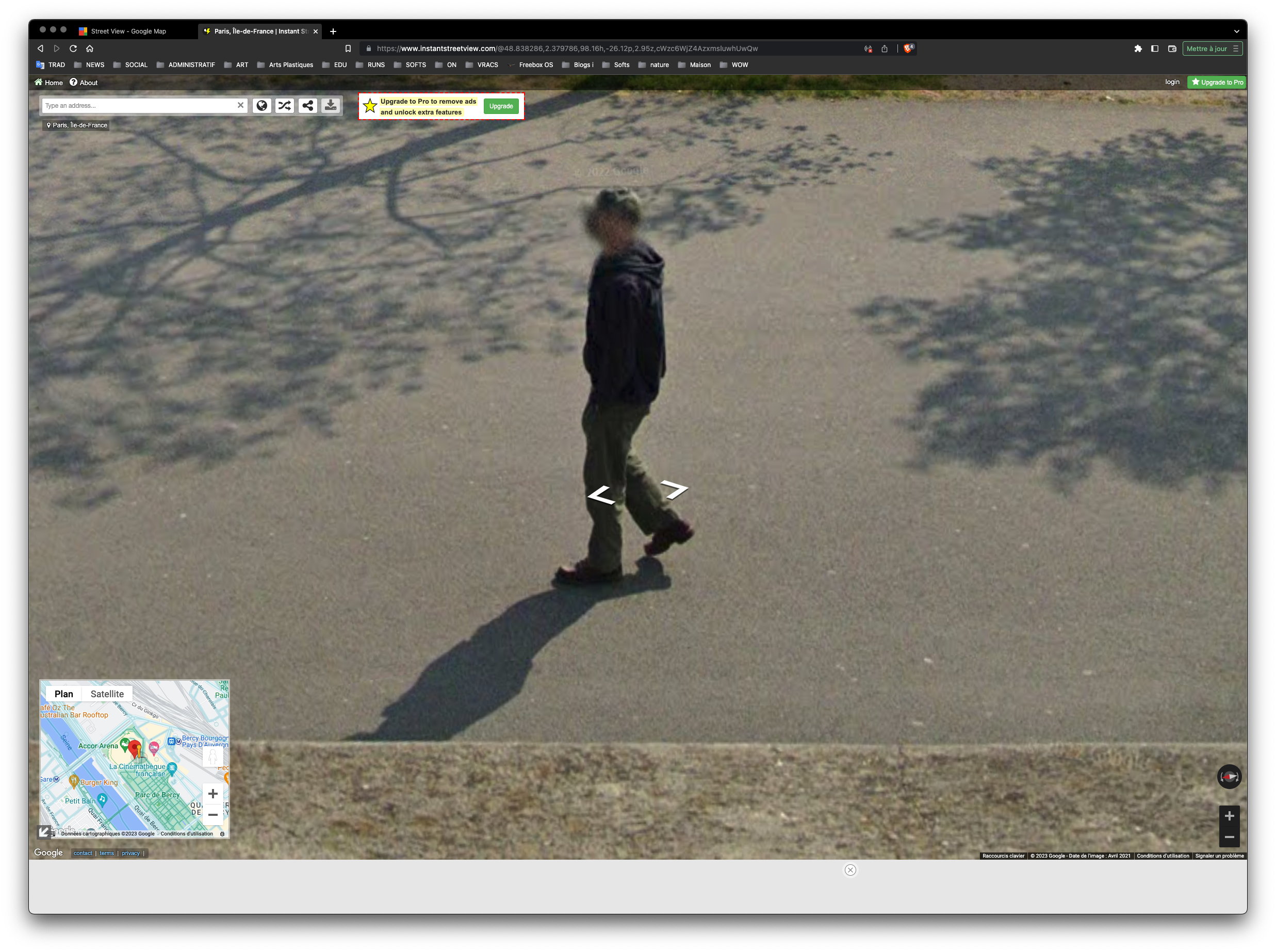Open the NEWS bookmarks folder
Image resolution: width=1276 pixels, height=952 pixels.
coord(89,64)
